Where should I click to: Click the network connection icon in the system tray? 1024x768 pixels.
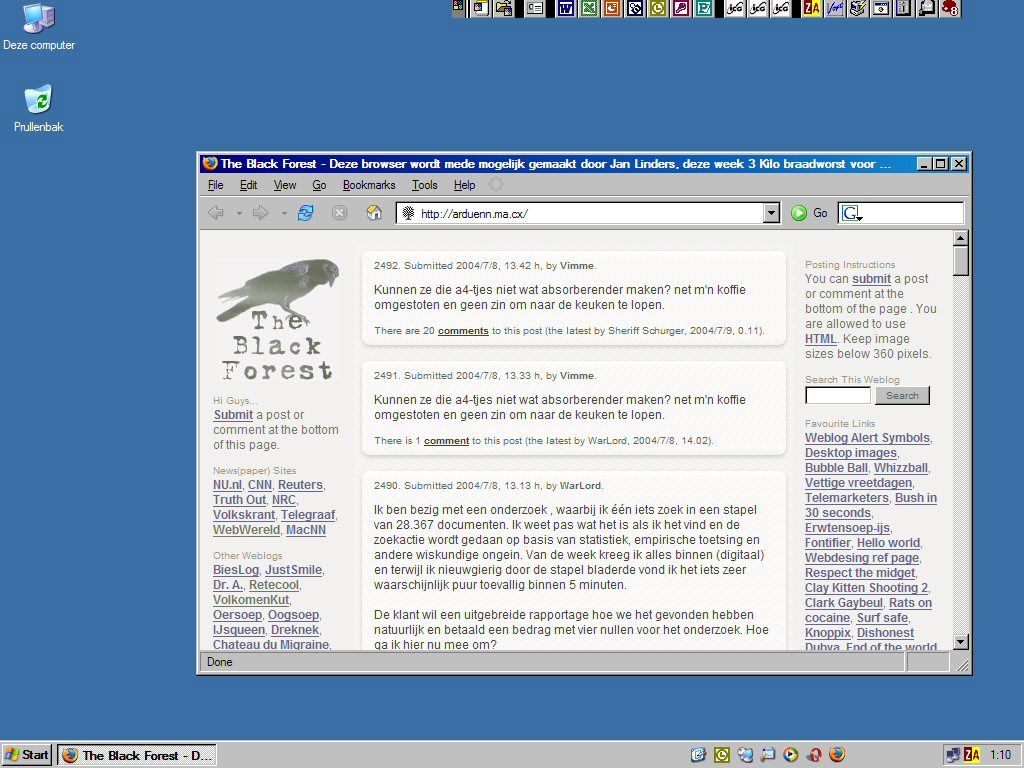(x=953, y=755)
